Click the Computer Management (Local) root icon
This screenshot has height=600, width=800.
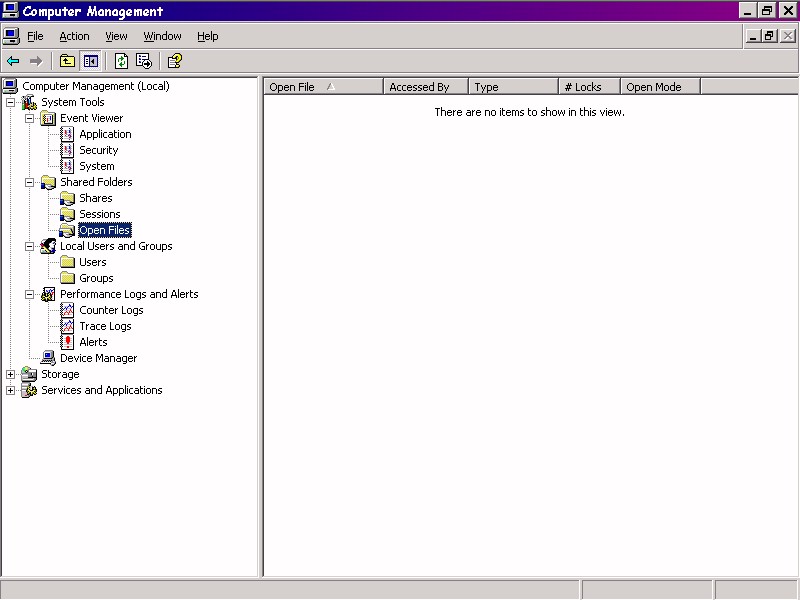(x=11, y=86)
